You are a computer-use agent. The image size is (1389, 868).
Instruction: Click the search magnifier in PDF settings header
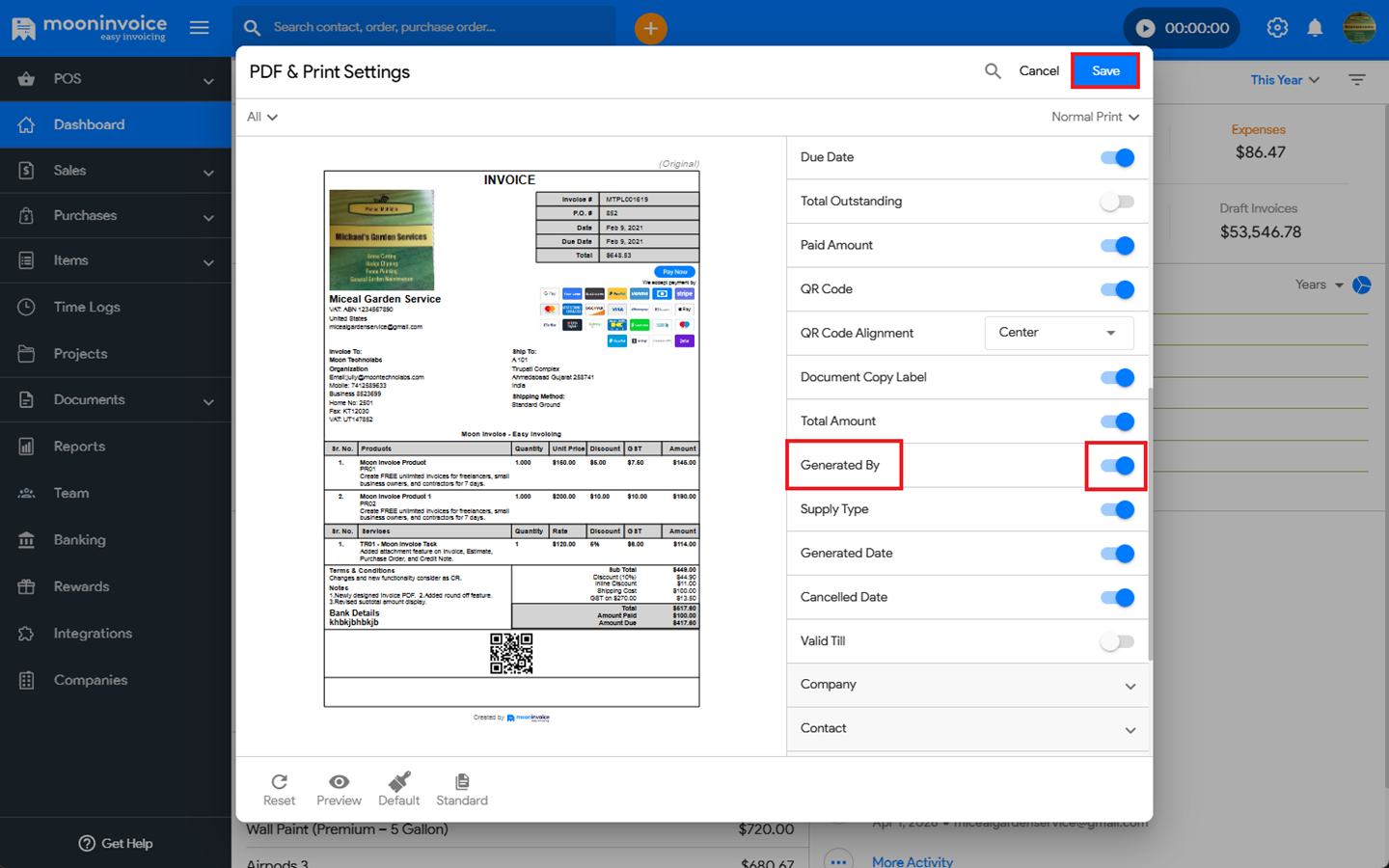[993, 71]
